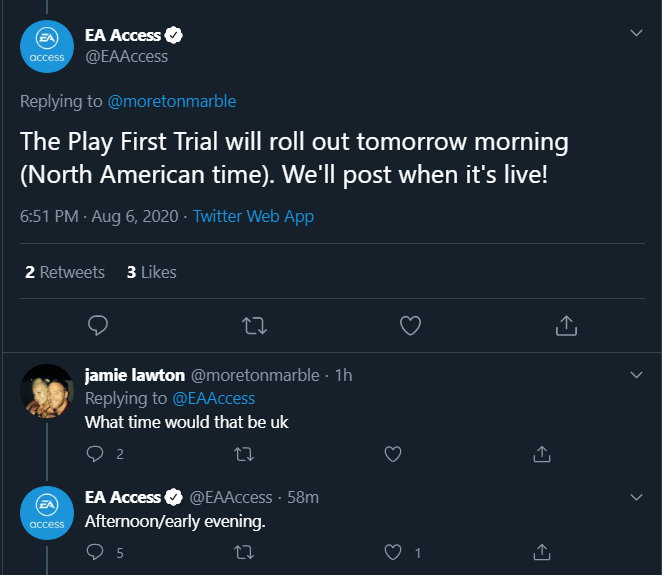Share jamie lawton's tweet
This screenshot has width=662, height=575.
coord(541,454)
